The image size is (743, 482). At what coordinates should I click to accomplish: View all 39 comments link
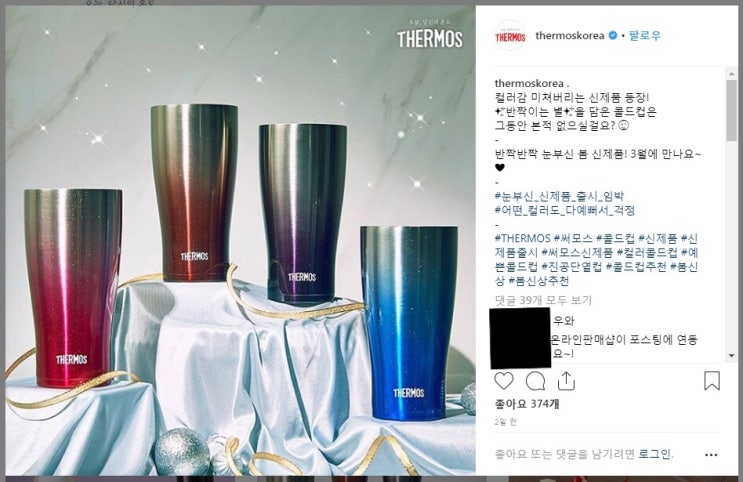click(543, 300)
